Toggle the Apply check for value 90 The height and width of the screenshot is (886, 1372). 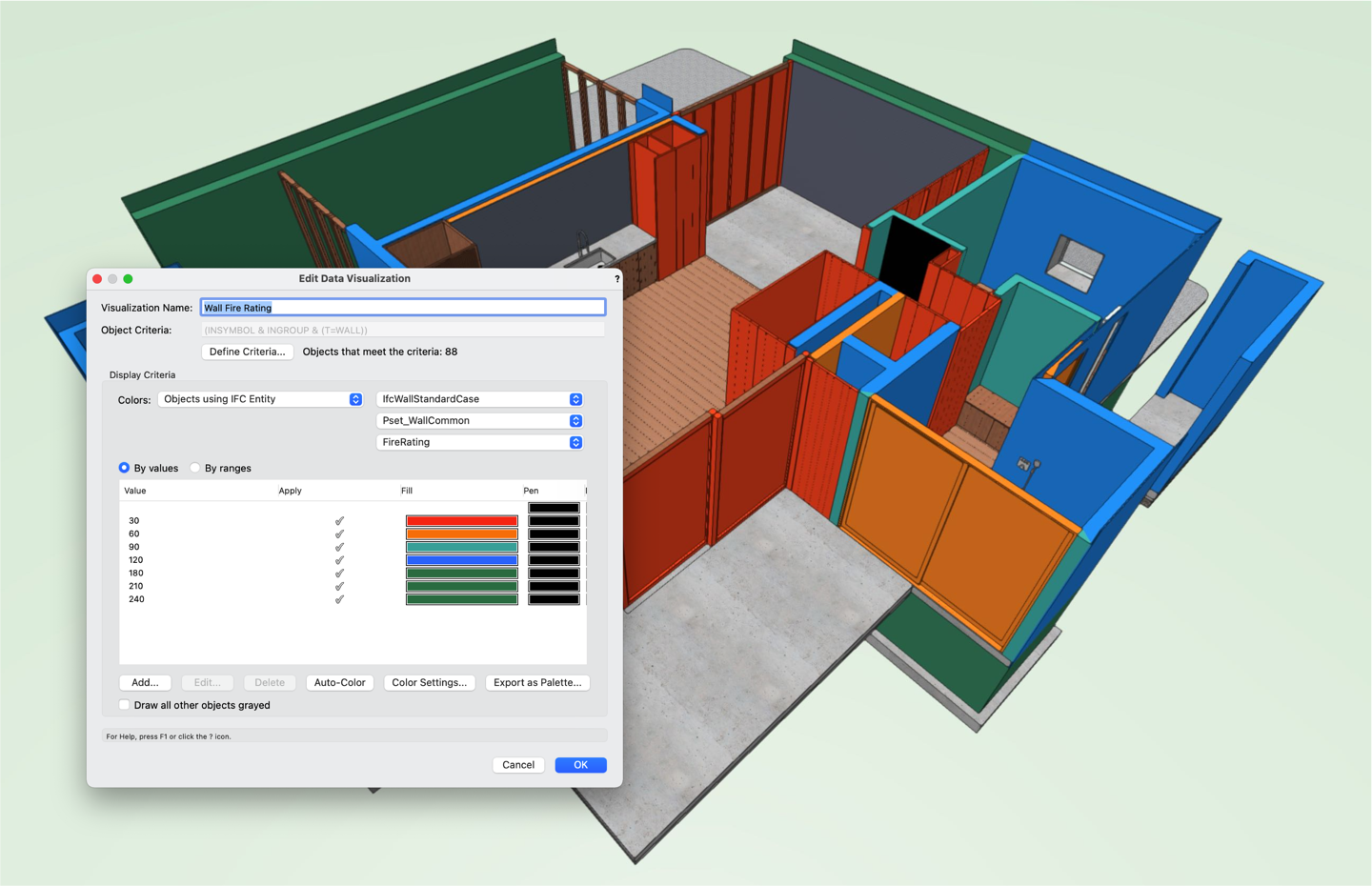pos(339,547)
